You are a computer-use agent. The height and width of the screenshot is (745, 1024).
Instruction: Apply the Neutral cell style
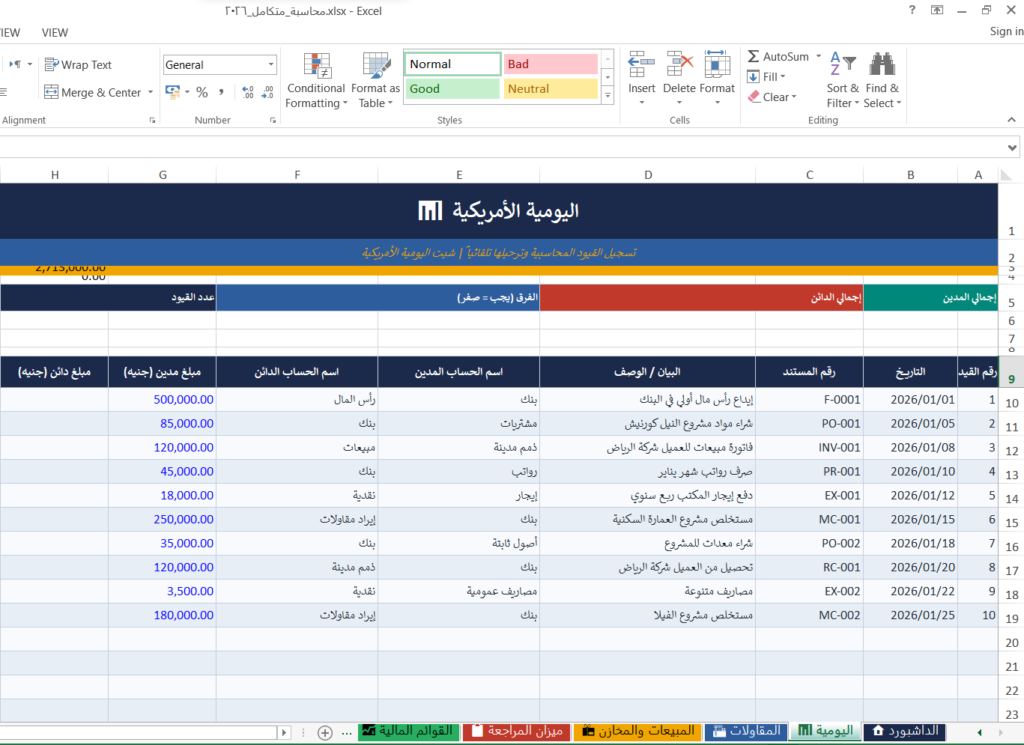tap(551, 89)
